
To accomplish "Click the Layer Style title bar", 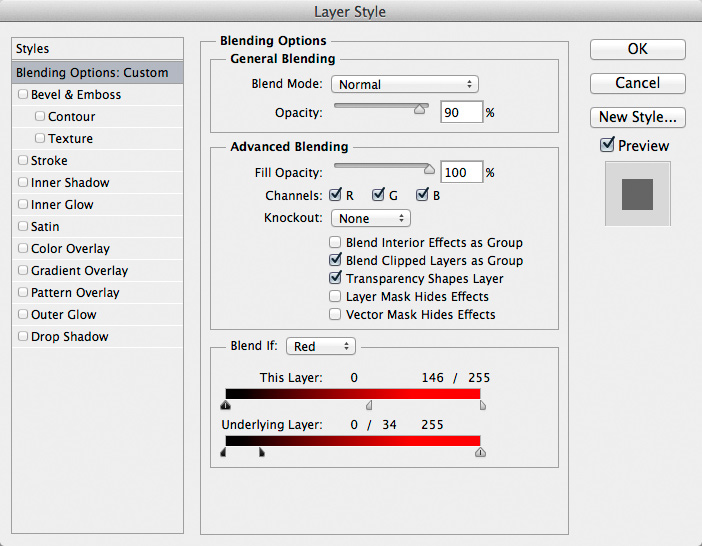I will (x=351, y=11).
